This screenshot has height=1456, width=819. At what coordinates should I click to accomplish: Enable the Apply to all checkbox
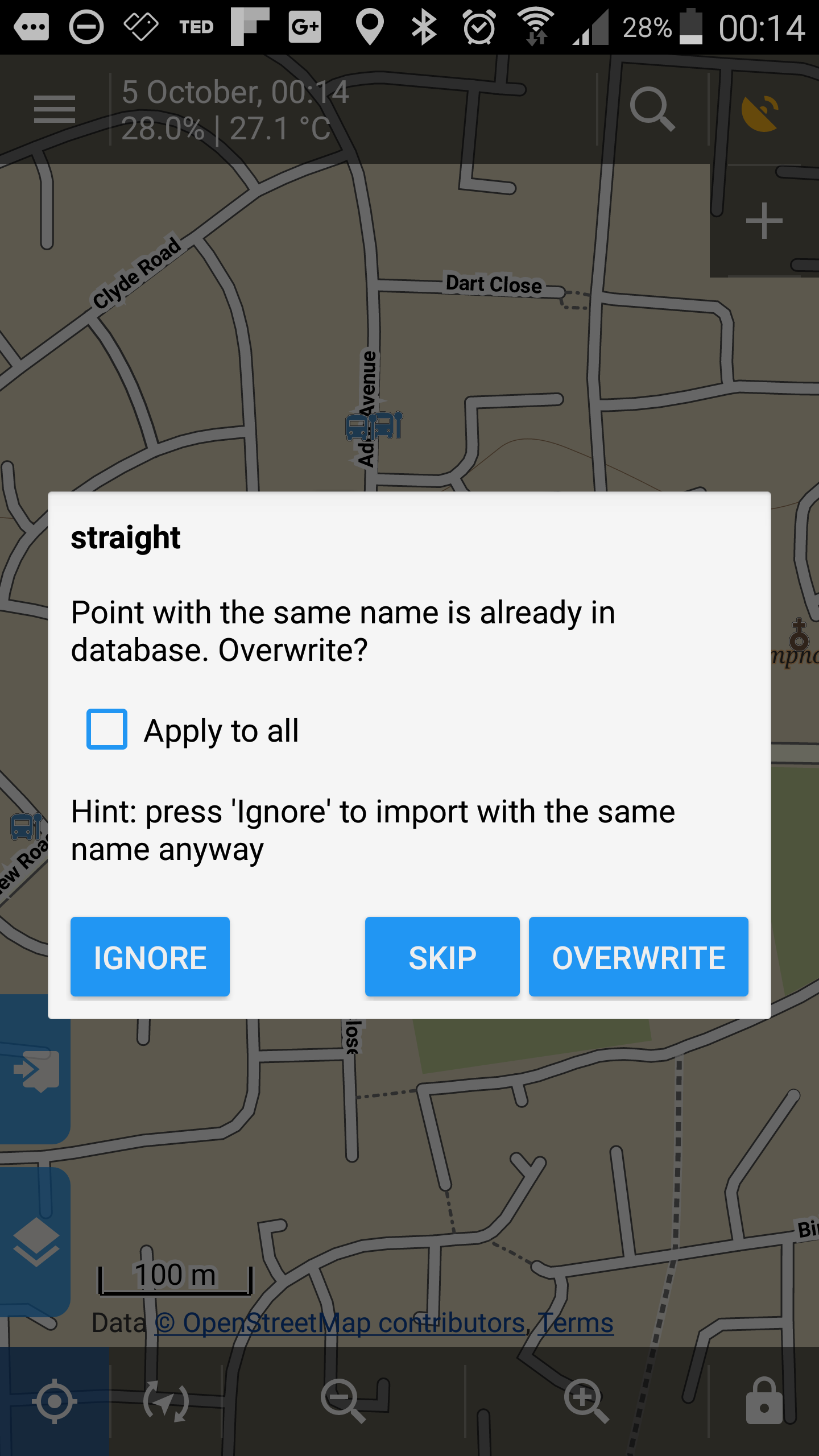tap(107, 729)
